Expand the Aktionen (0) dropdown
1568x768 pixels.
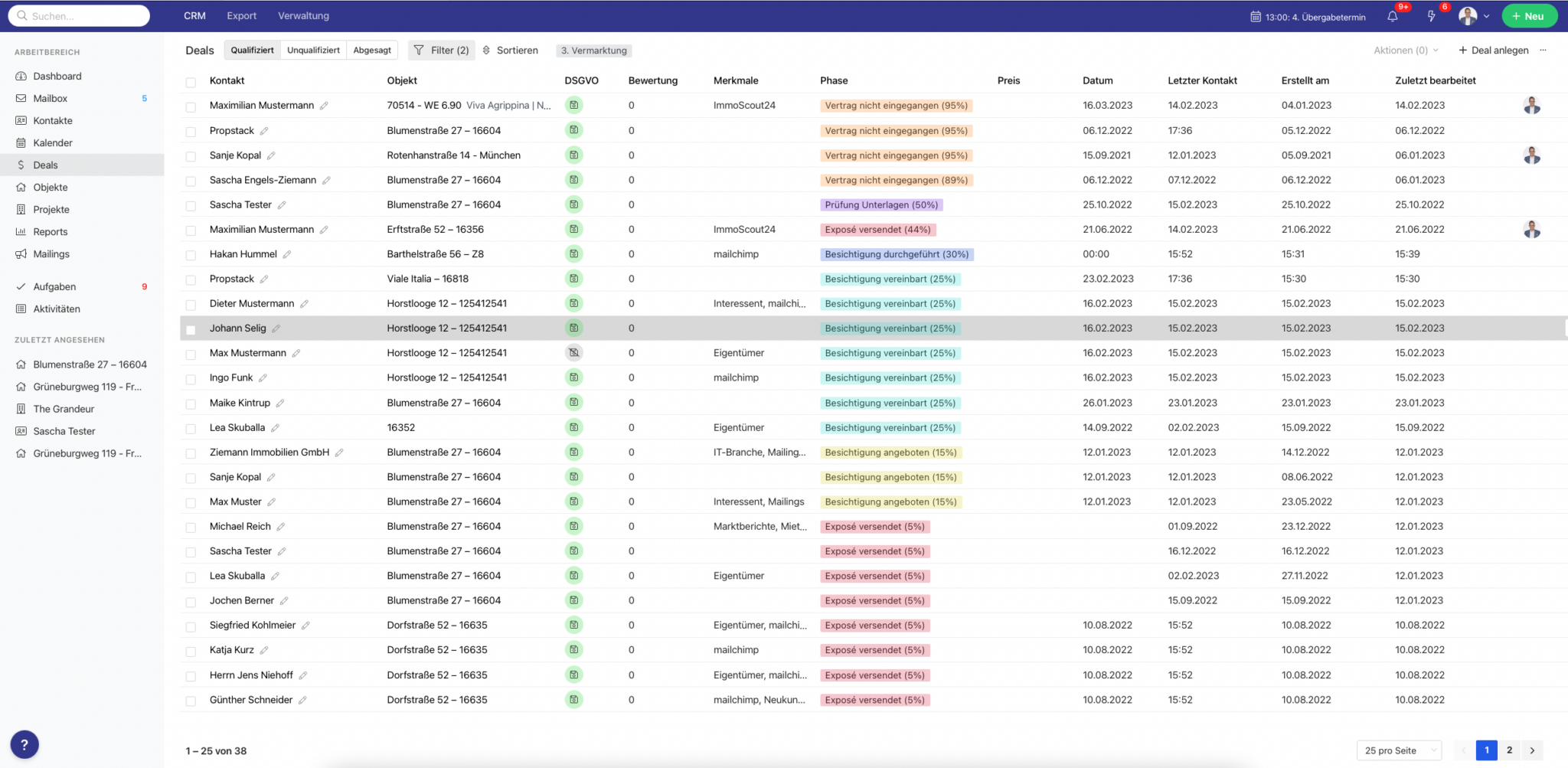click(x=1406, y=51)
